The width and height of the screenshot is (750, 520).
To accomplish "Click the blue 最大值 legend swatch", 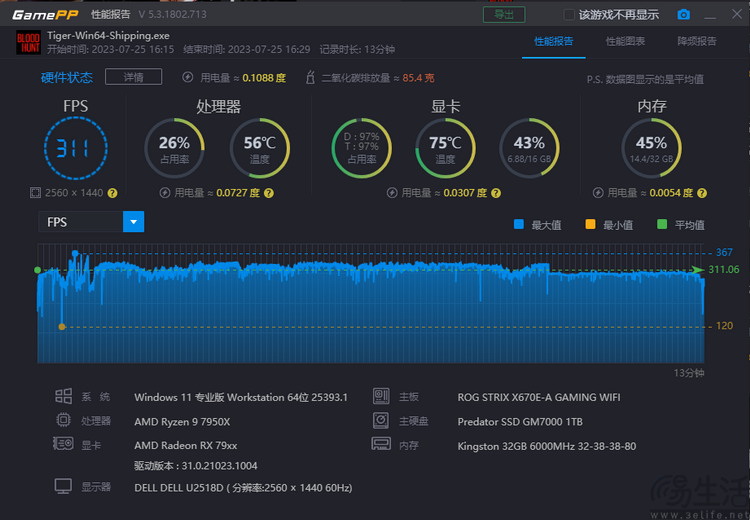I will click(x=518, y=224).
